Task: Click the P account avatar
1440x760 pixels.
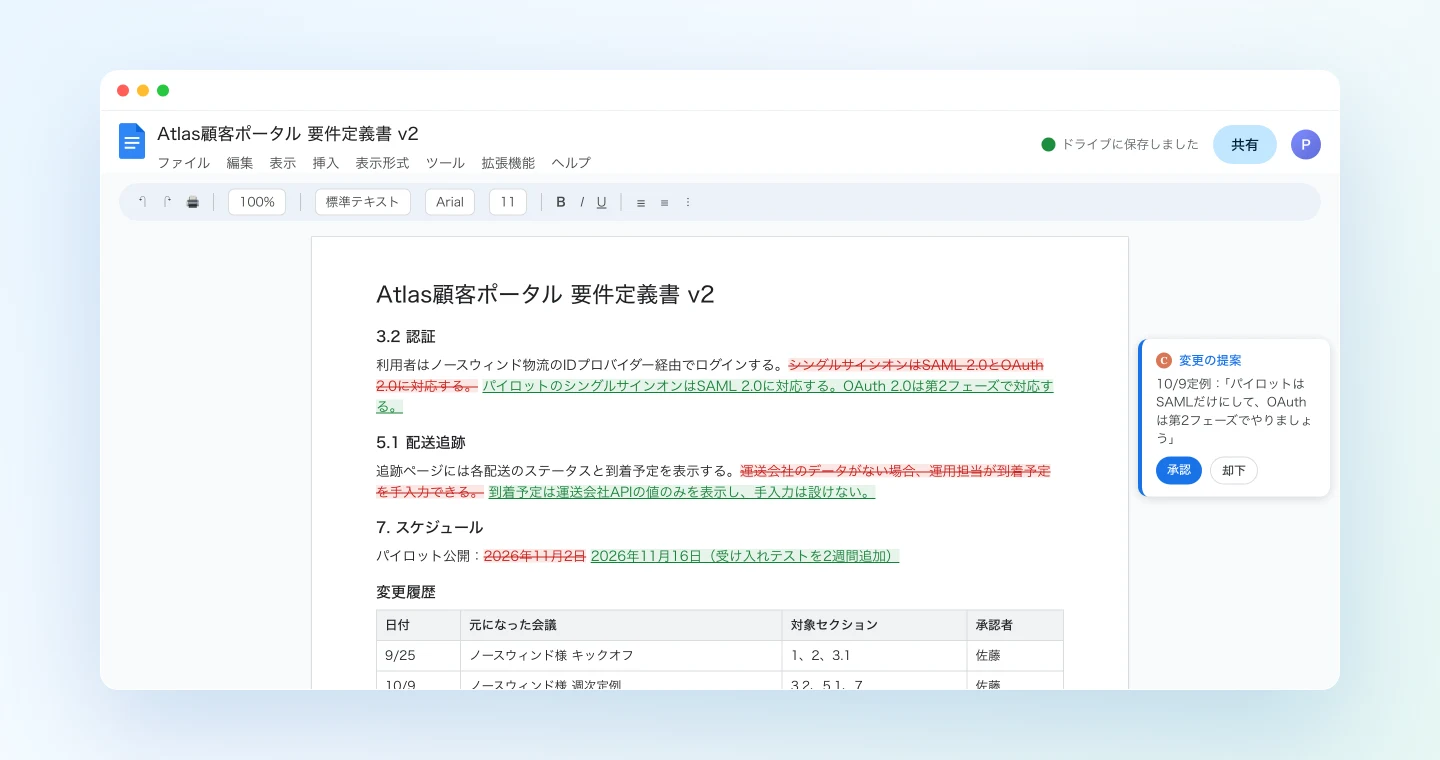Action: [x=1305, y=145]
